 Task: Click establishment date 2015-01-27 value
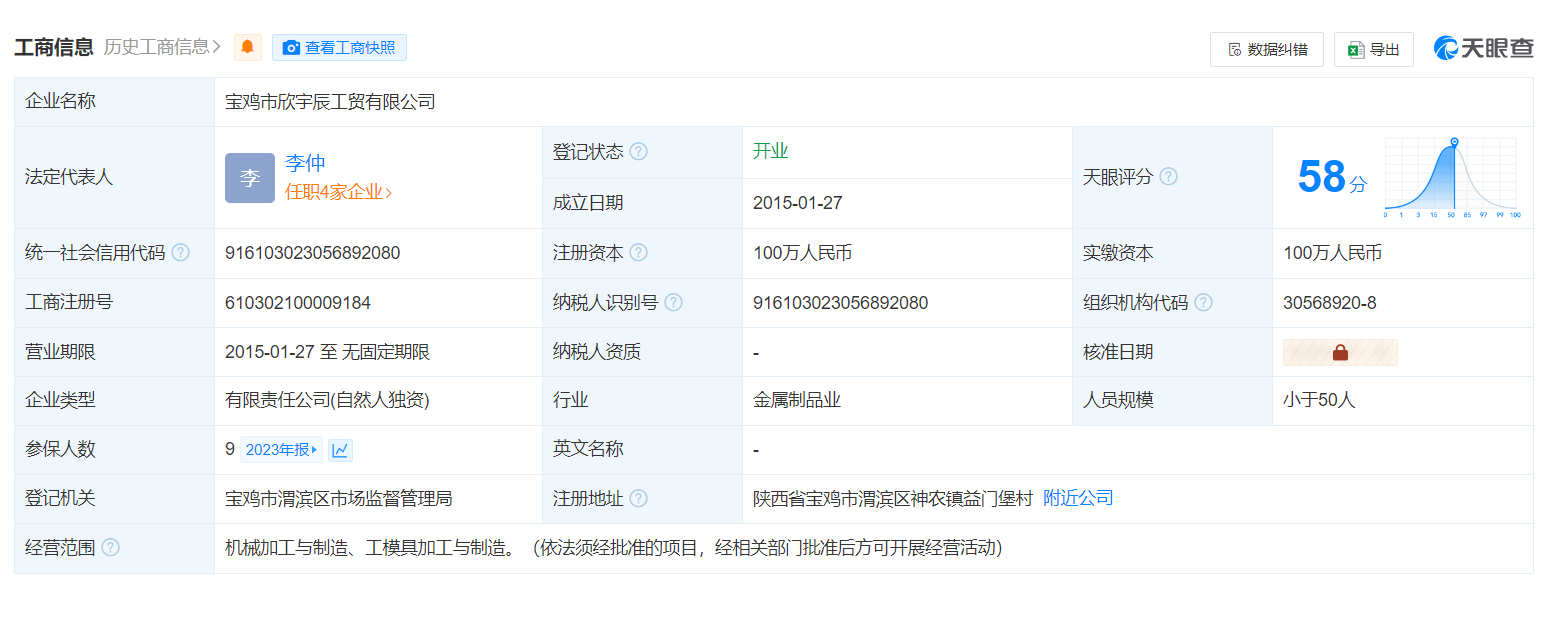pyautogui.click(x=798, y=203)
